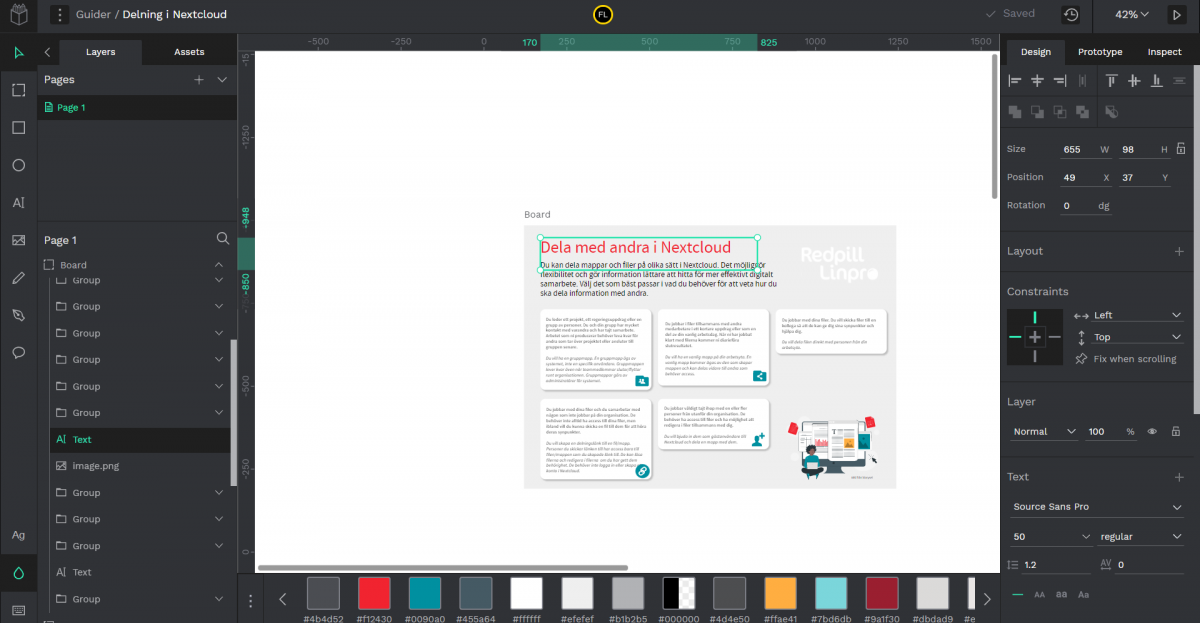
Task: Align selection to the right edge
Action: pyautogui.click(x=1060, y=80)
